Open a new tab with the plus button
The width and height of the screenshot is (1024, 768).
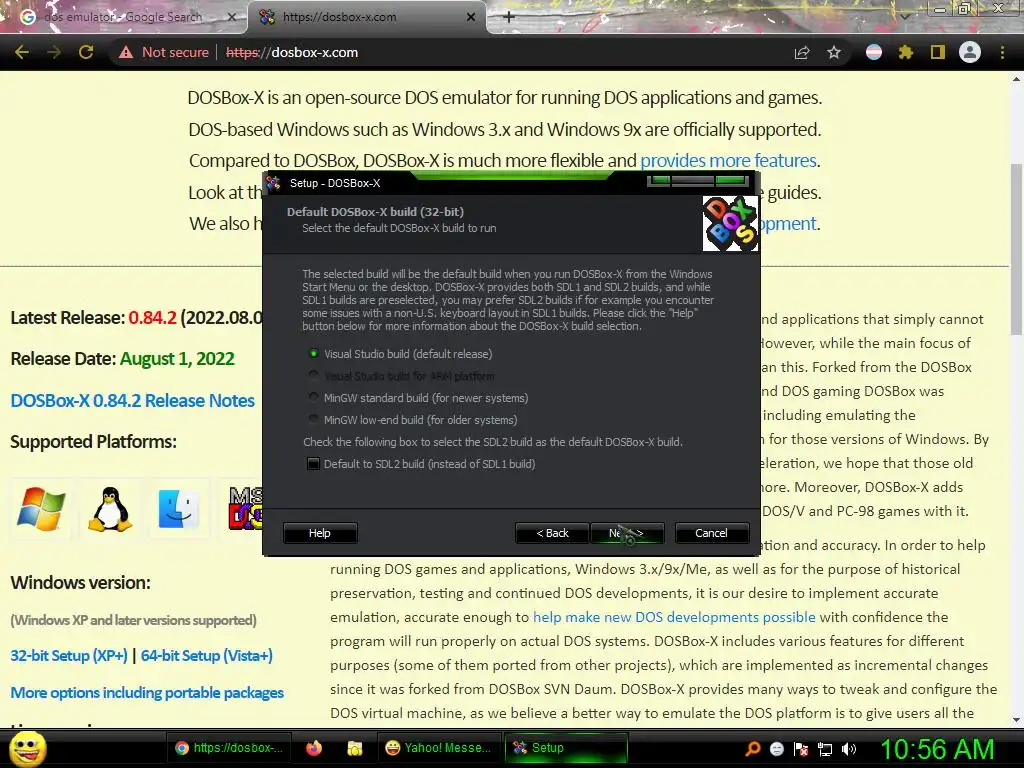coord(509,17)
